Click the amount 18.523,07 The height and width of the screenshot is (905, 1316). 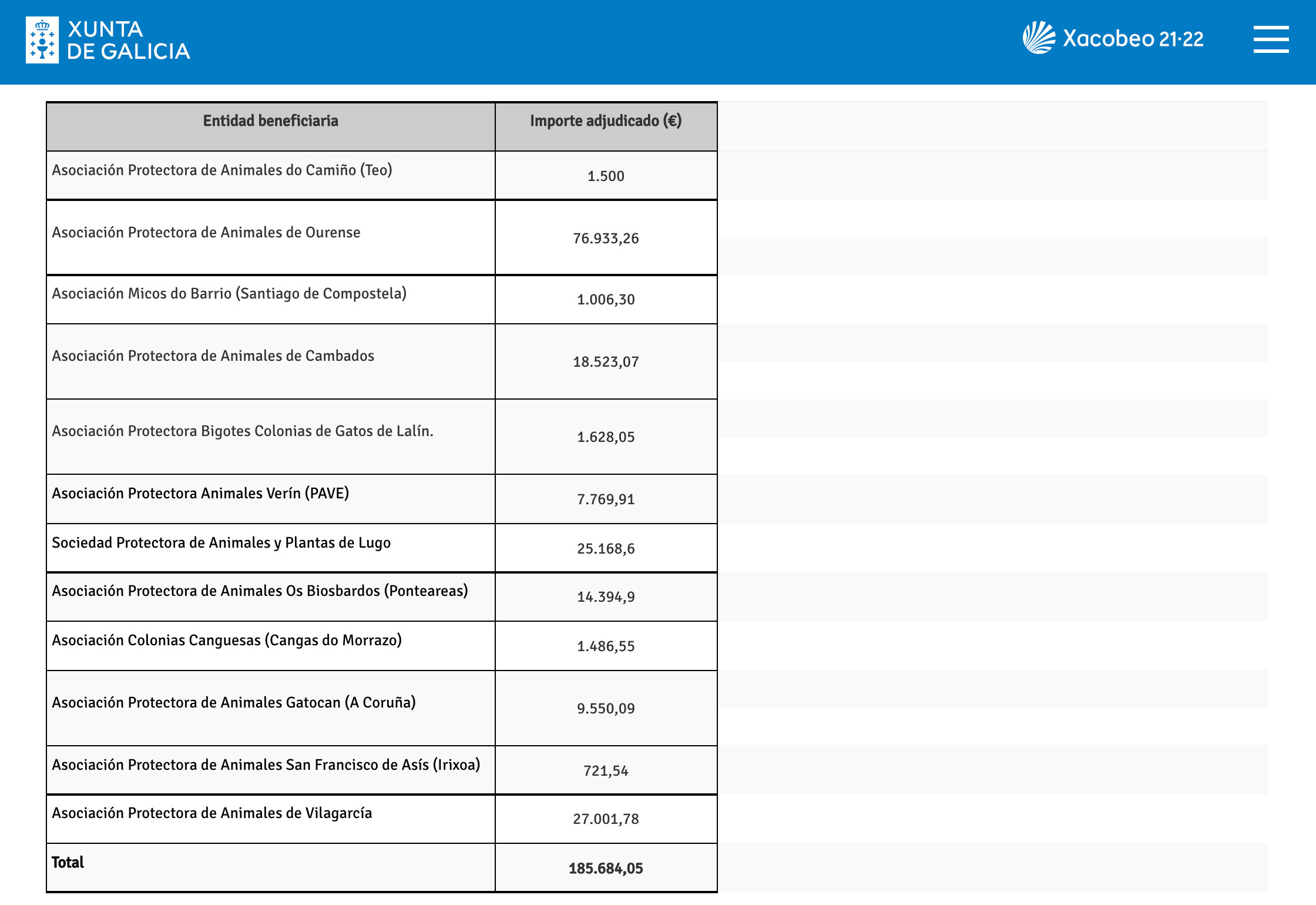[606, 362]
